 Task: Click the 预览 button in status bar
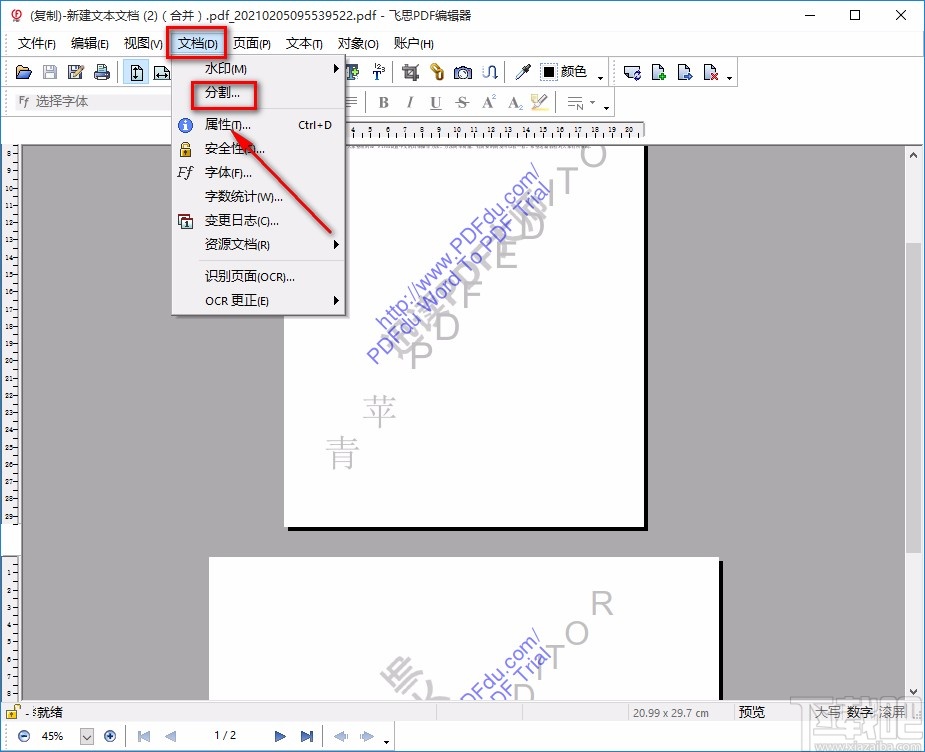(752, 712)
